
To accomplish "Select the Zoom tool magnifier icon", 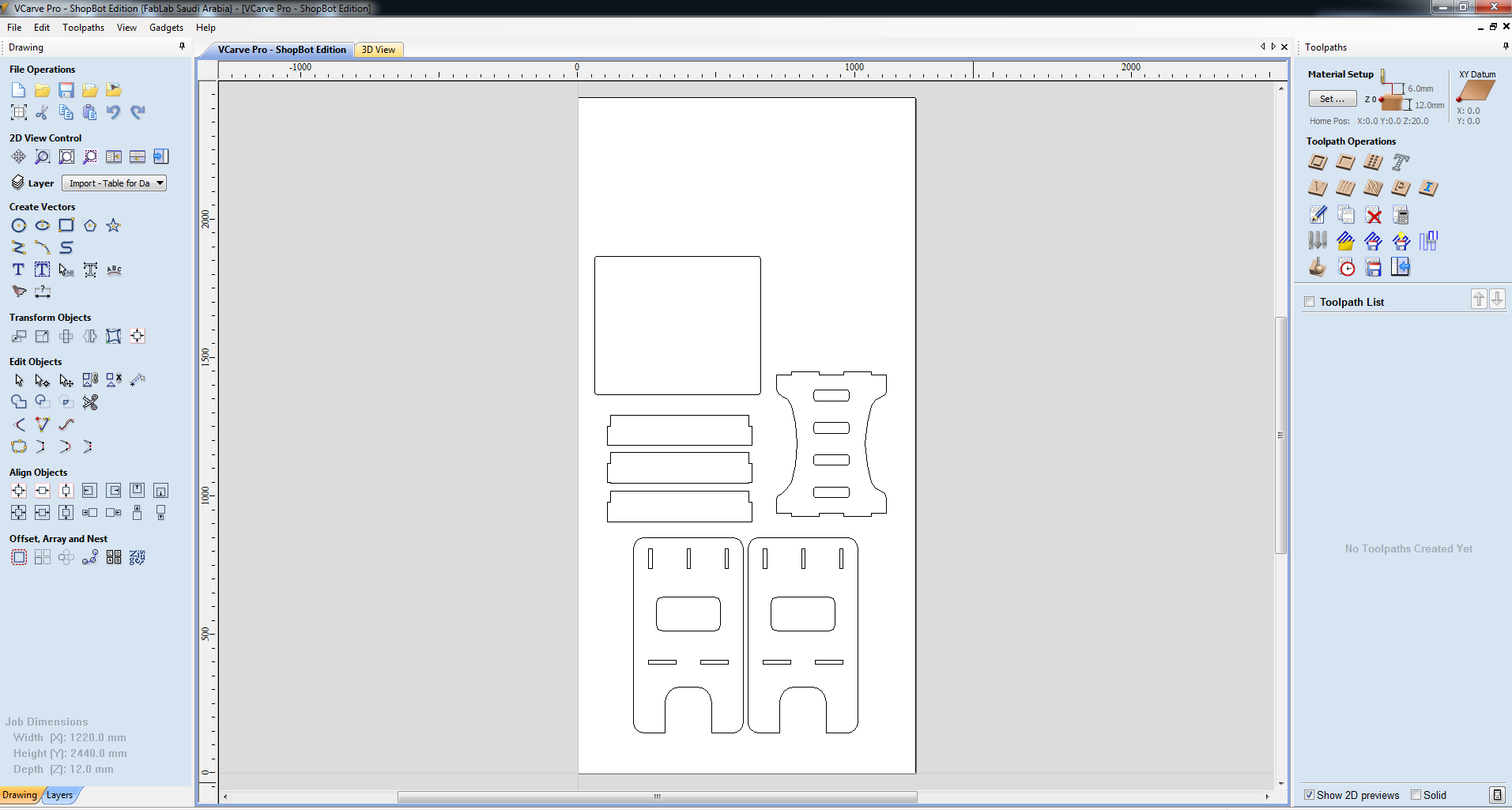I will (42, 156).
